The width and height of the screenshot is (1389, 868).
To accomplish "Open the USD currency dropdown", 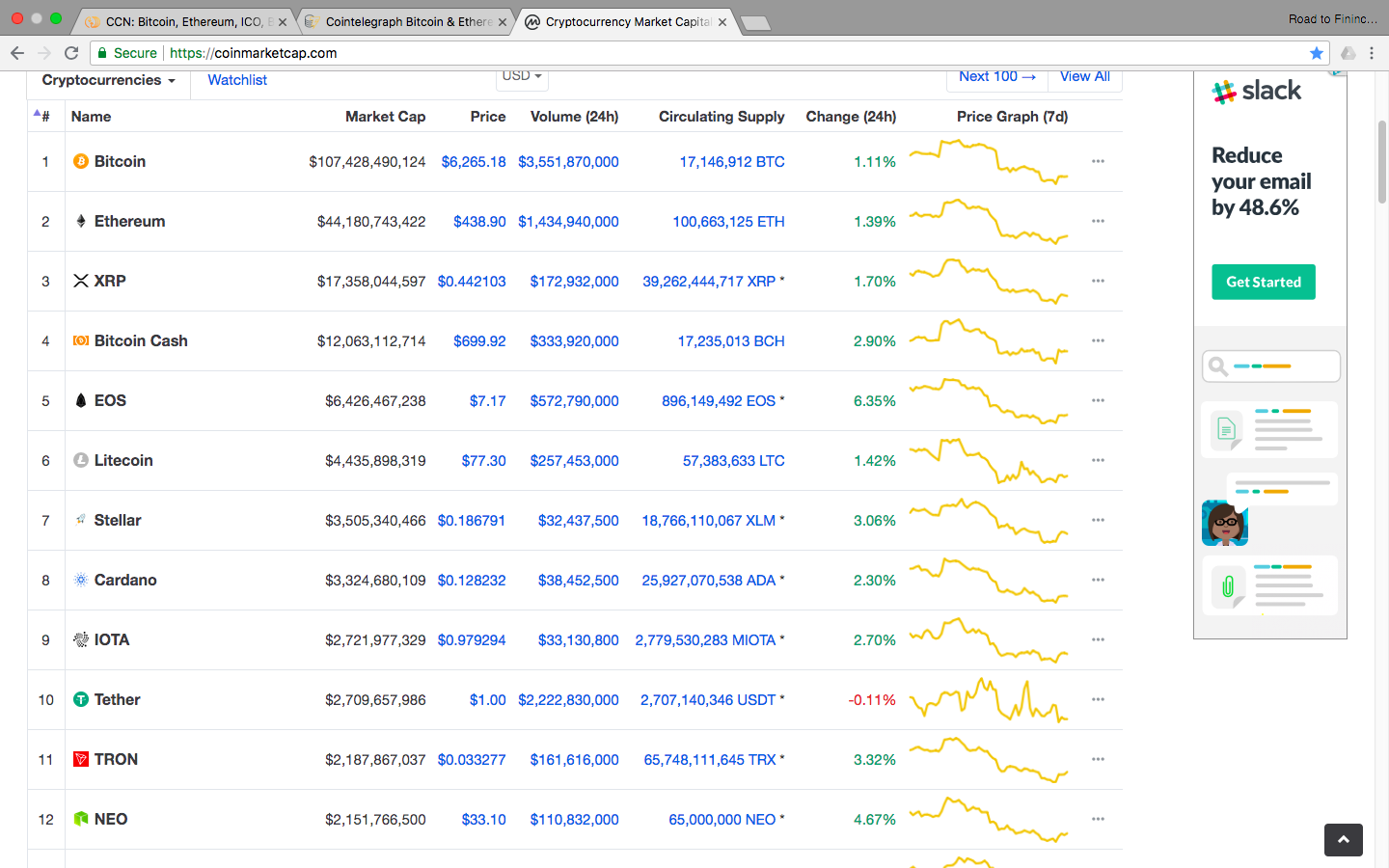I will coord(522,76).
